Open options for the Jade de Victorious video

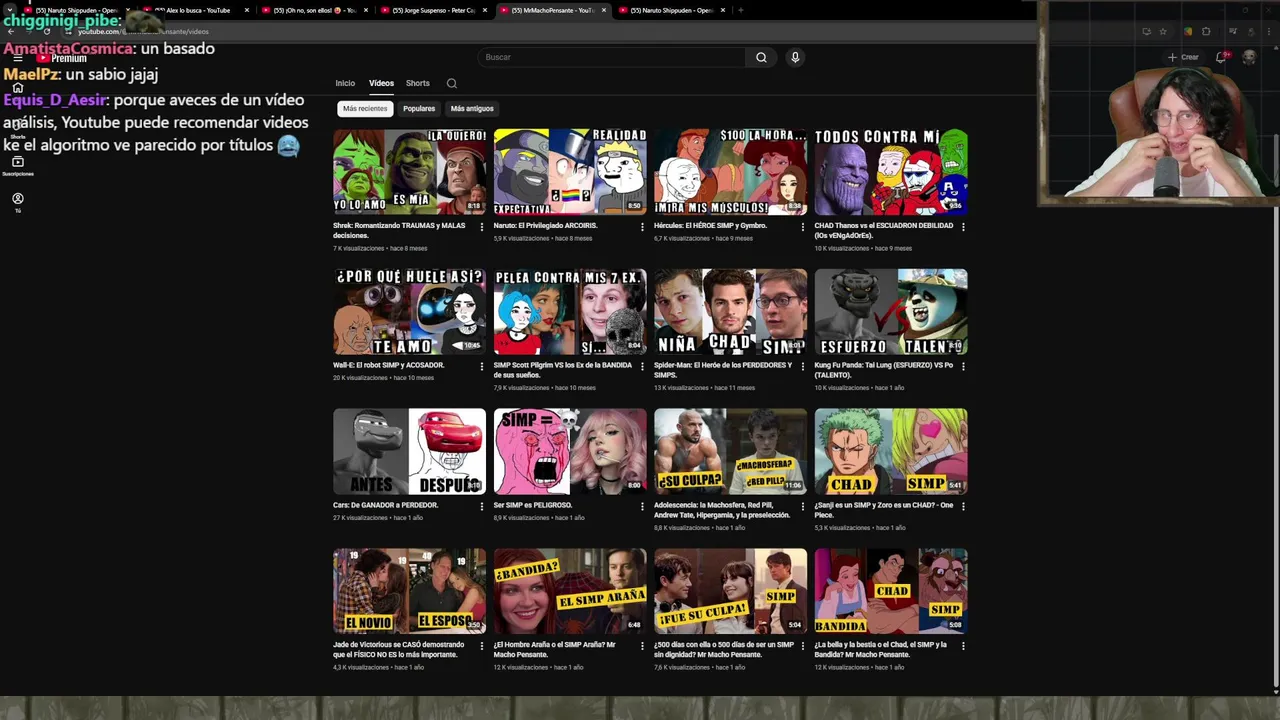(x=482, y=646)
